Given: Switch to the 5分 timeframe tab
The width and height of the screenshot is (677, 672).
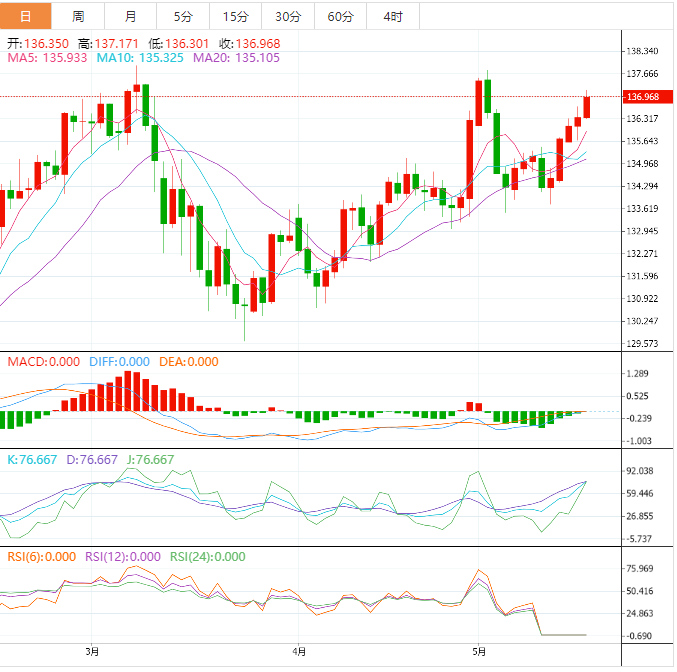Looking at the screenshot, I should click(x=183, y=16).
